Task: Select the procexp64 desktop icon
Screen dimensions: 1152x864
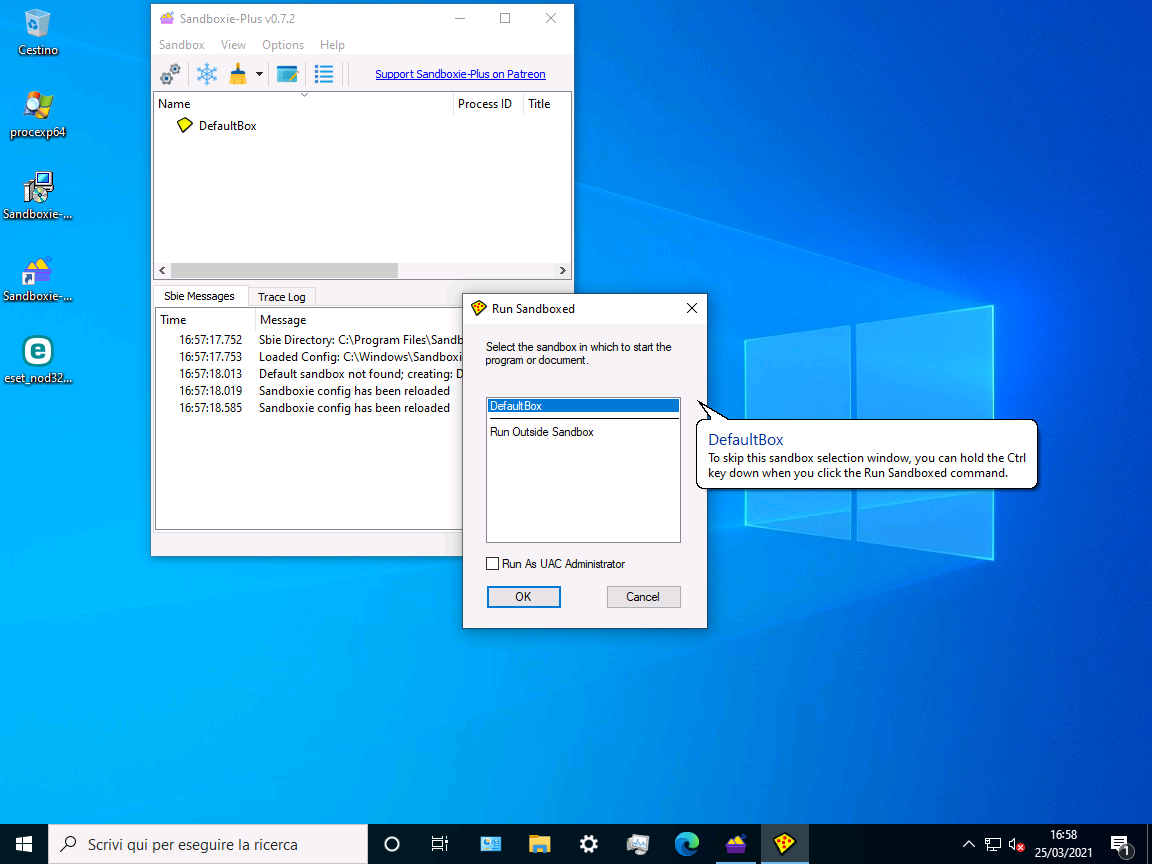Action: click(x=37, y=115)
